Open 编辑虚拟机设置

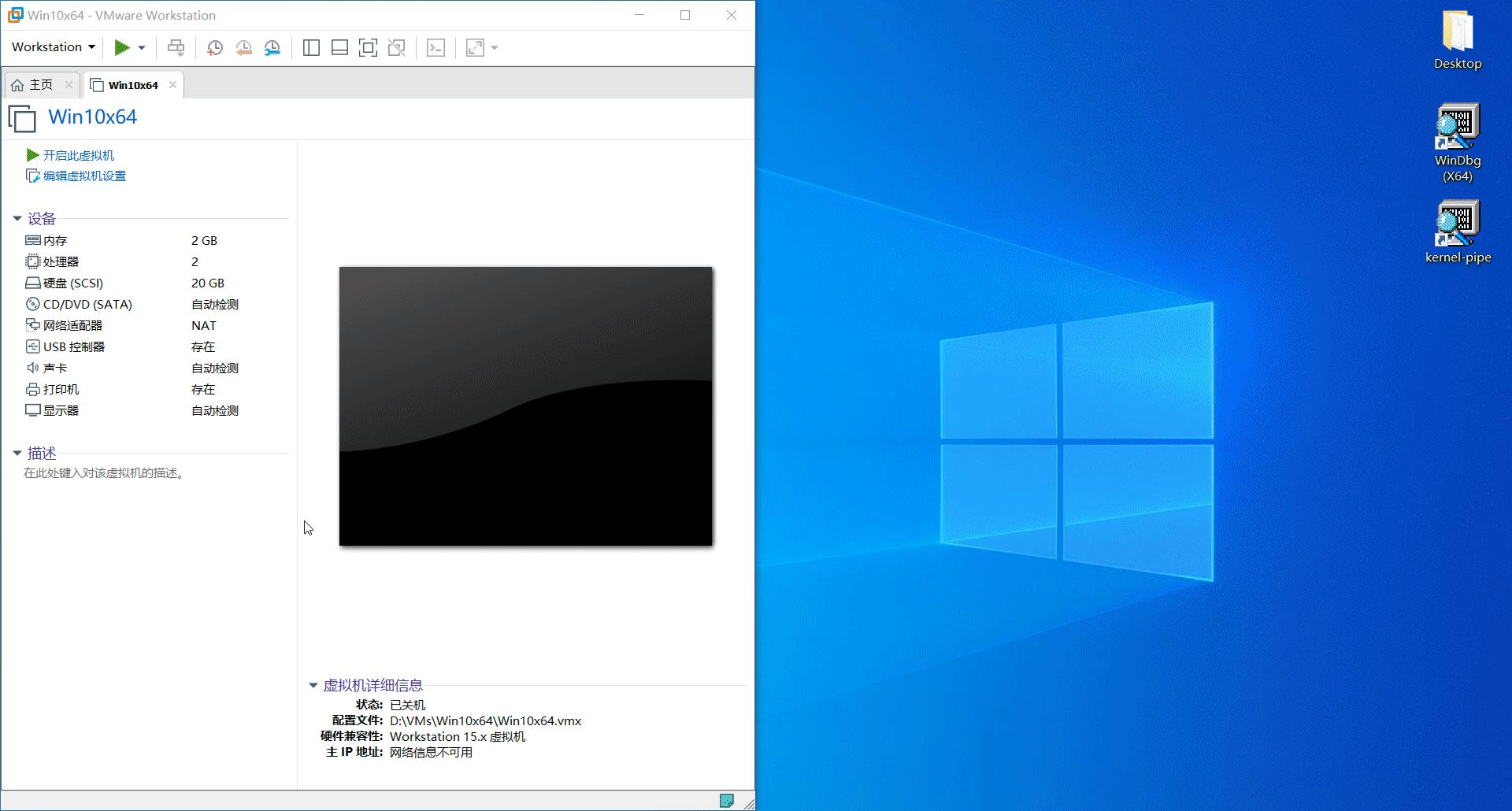(83, 176)
